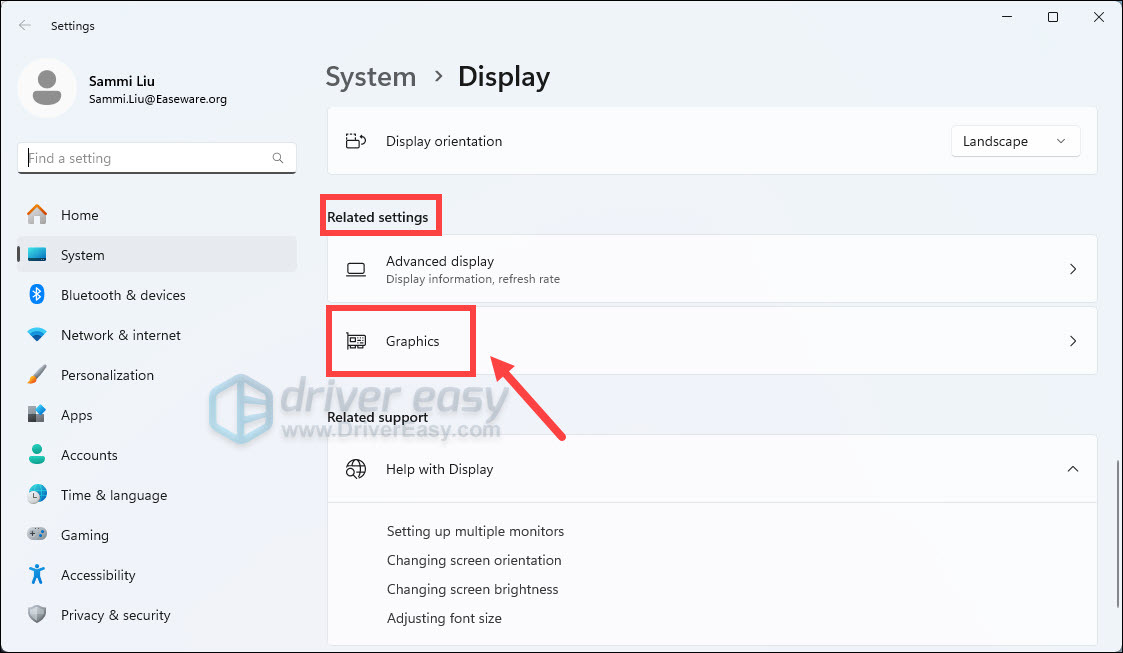Open Time & language settings
The height and width of the screenshot is (653, 1123).
point(37,494)
